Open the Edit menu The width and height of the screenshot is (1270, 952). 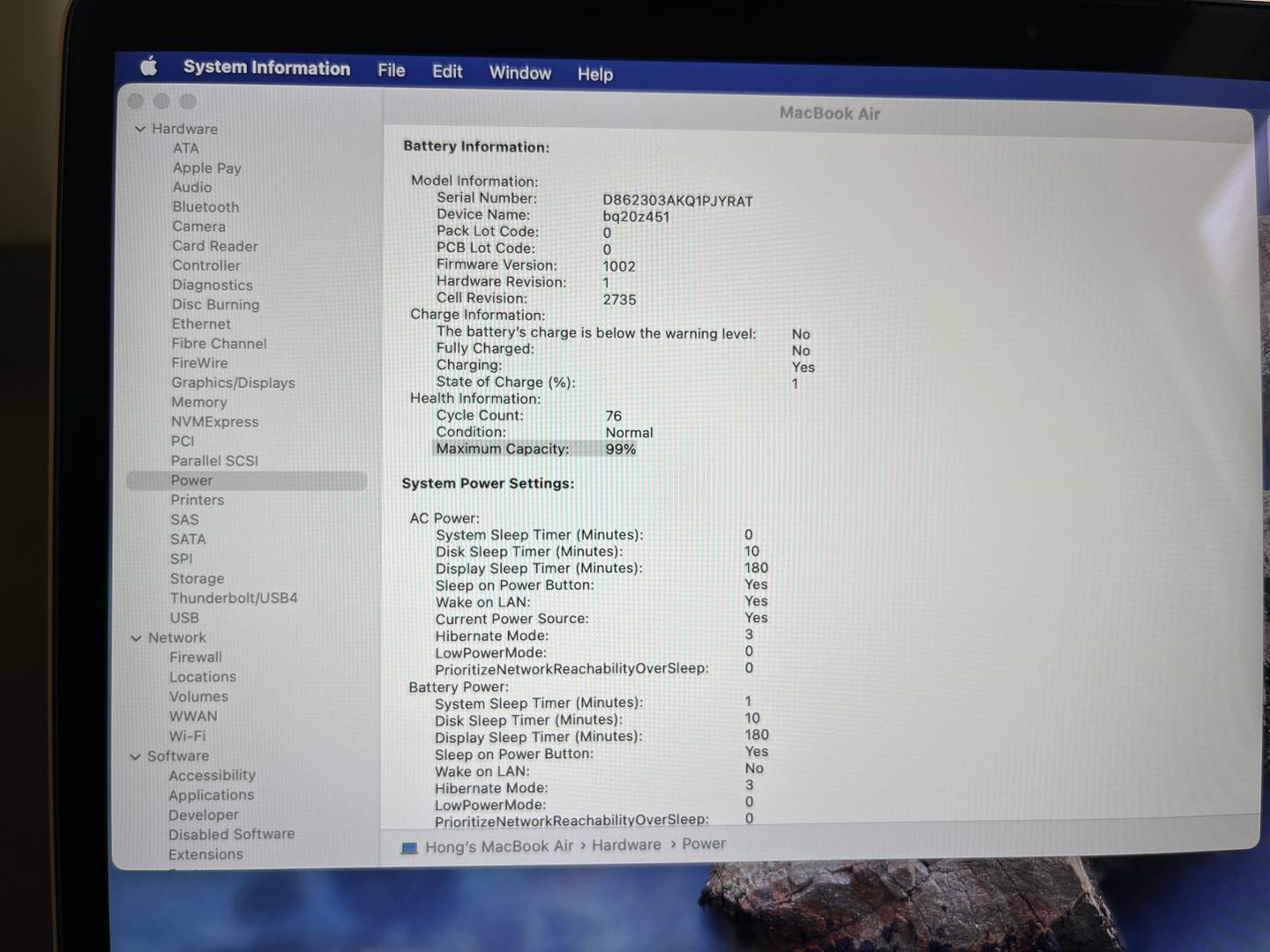[x=447, y=71]
